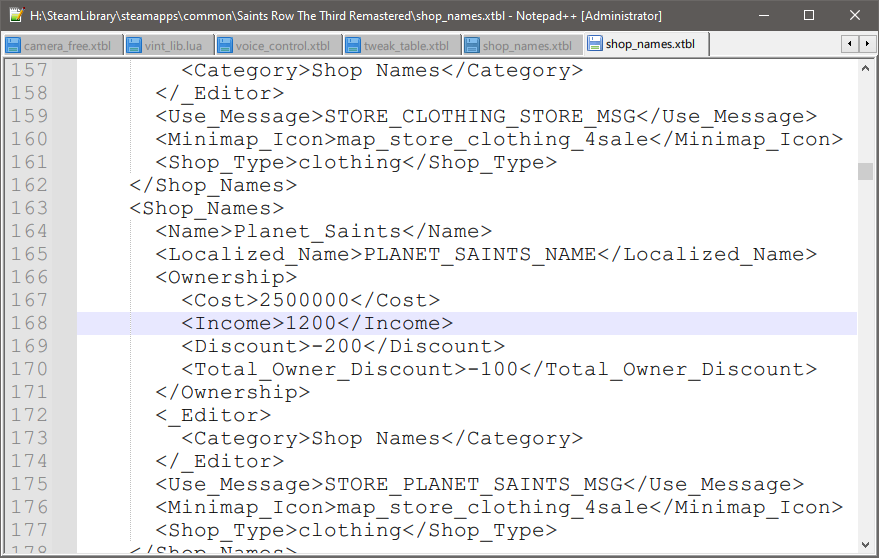
Task: Click closing _Editor tag on line 158
Action: point(220,93)
